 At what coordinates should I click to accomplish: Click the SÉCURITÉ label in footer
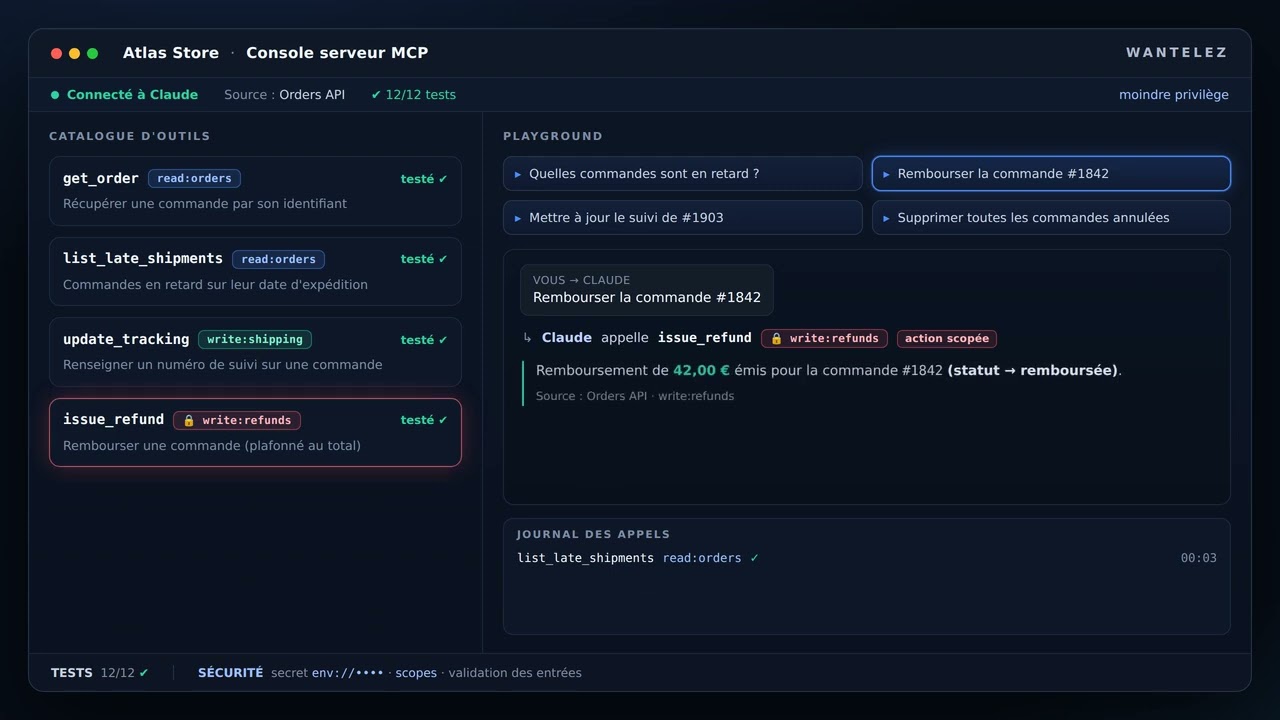tap(230, 673)
